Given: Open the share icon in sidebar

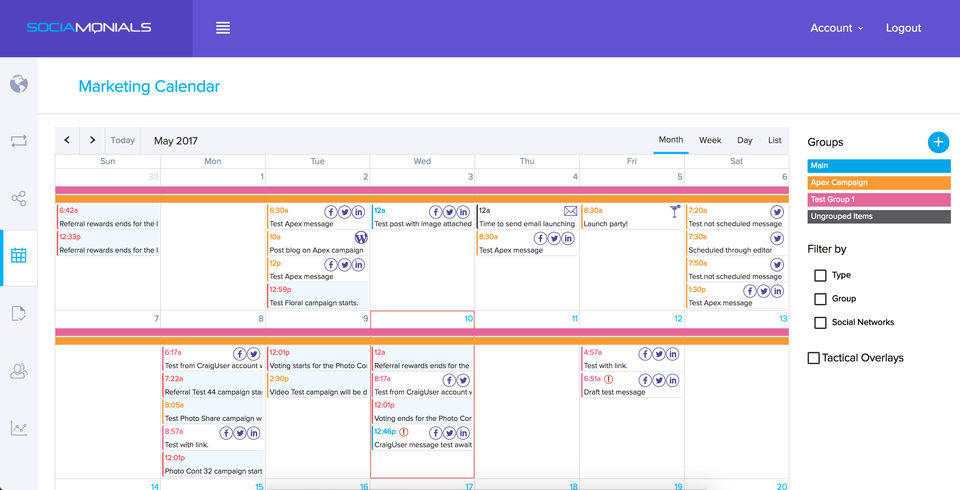Looking at the screenshot, I should 18,198.
